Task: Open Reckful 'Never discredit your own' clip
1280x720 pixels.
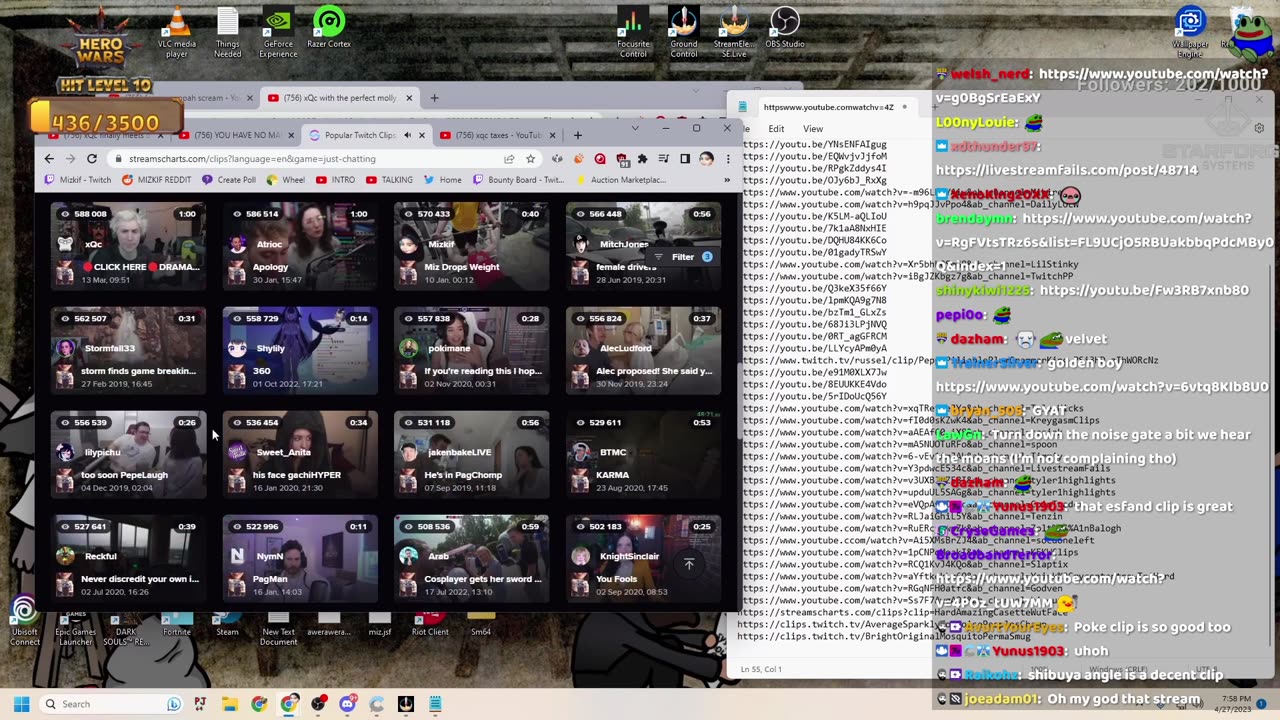Action: tap(128, 558)
